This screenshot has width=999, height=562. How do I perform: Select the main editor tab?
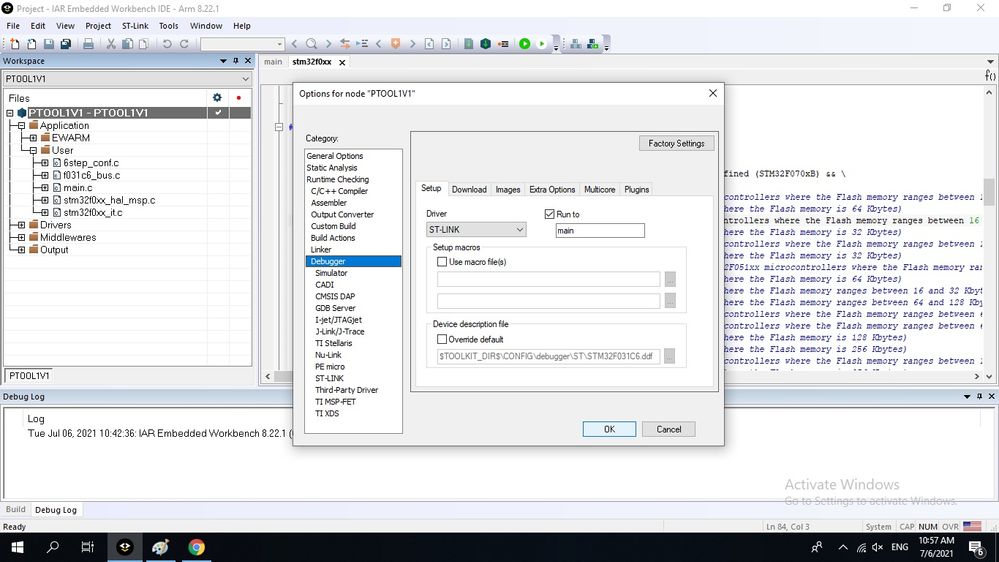click(x=273, y=62)
